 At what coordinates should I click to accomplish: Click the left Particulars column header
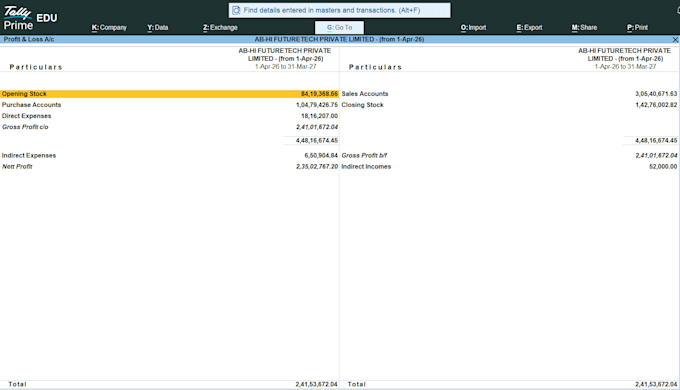[36, 67]
